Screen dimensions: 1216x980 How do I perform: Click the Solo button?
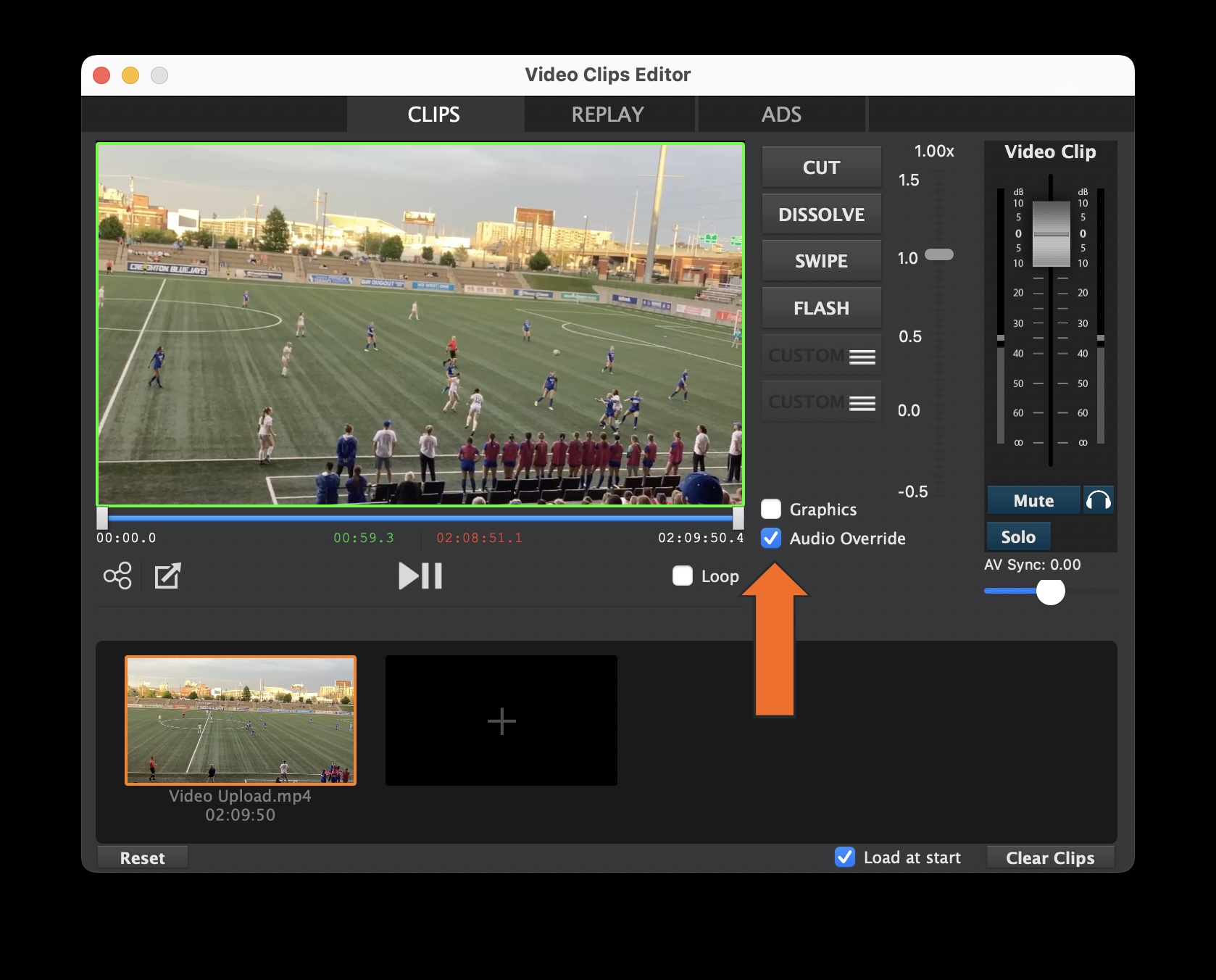click(x=1019, y=537)
